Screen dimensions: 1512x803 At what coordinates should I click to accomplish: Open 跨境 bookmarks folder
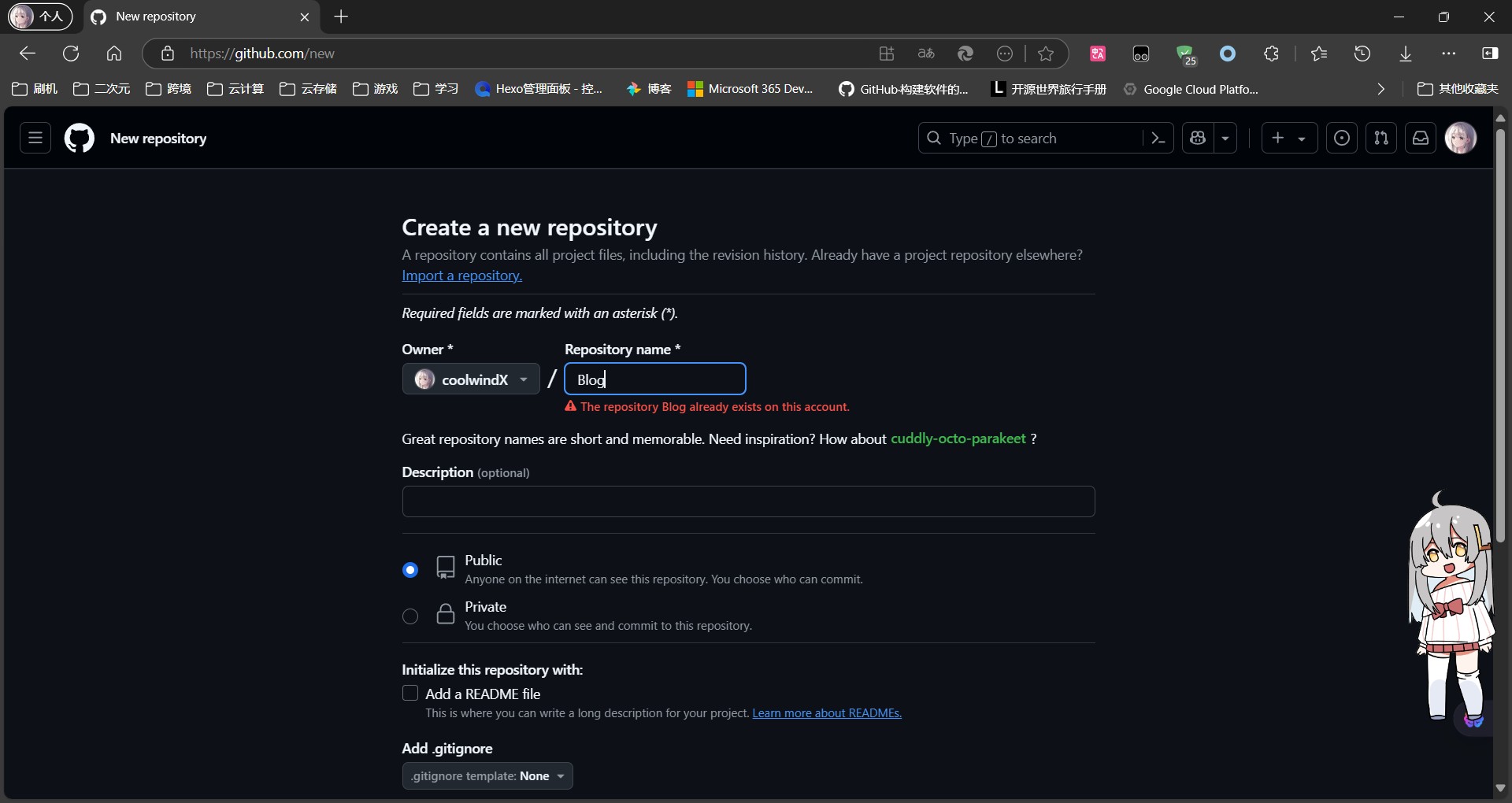(169, 89)
